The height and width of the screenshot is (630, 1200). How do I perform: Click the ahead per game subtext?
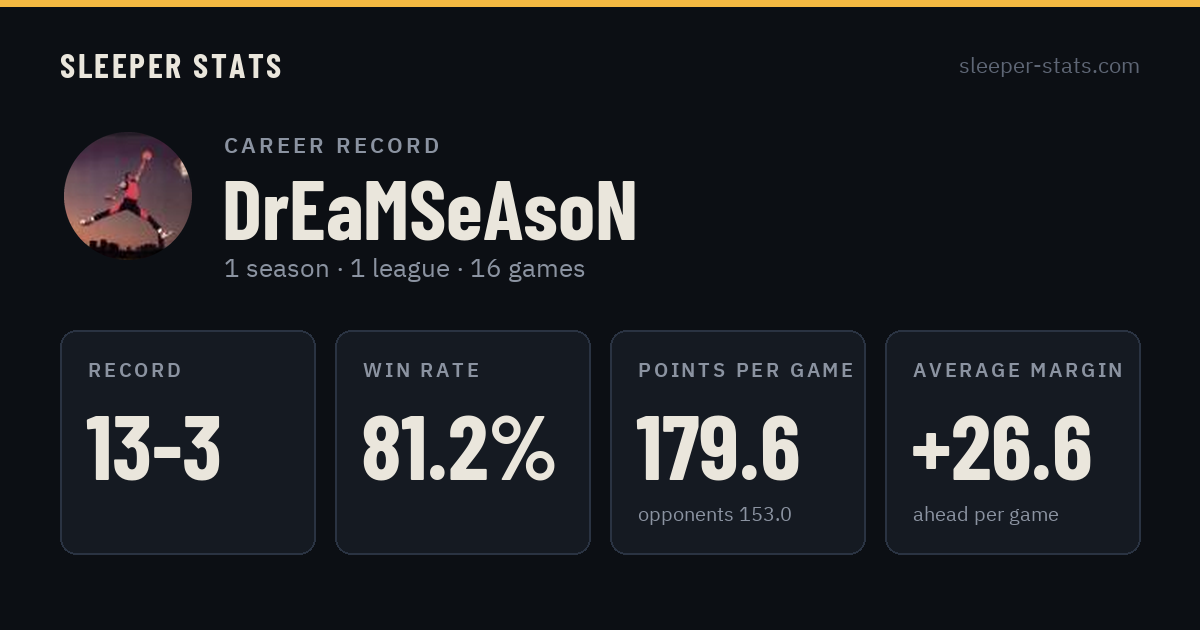[986, 515]
